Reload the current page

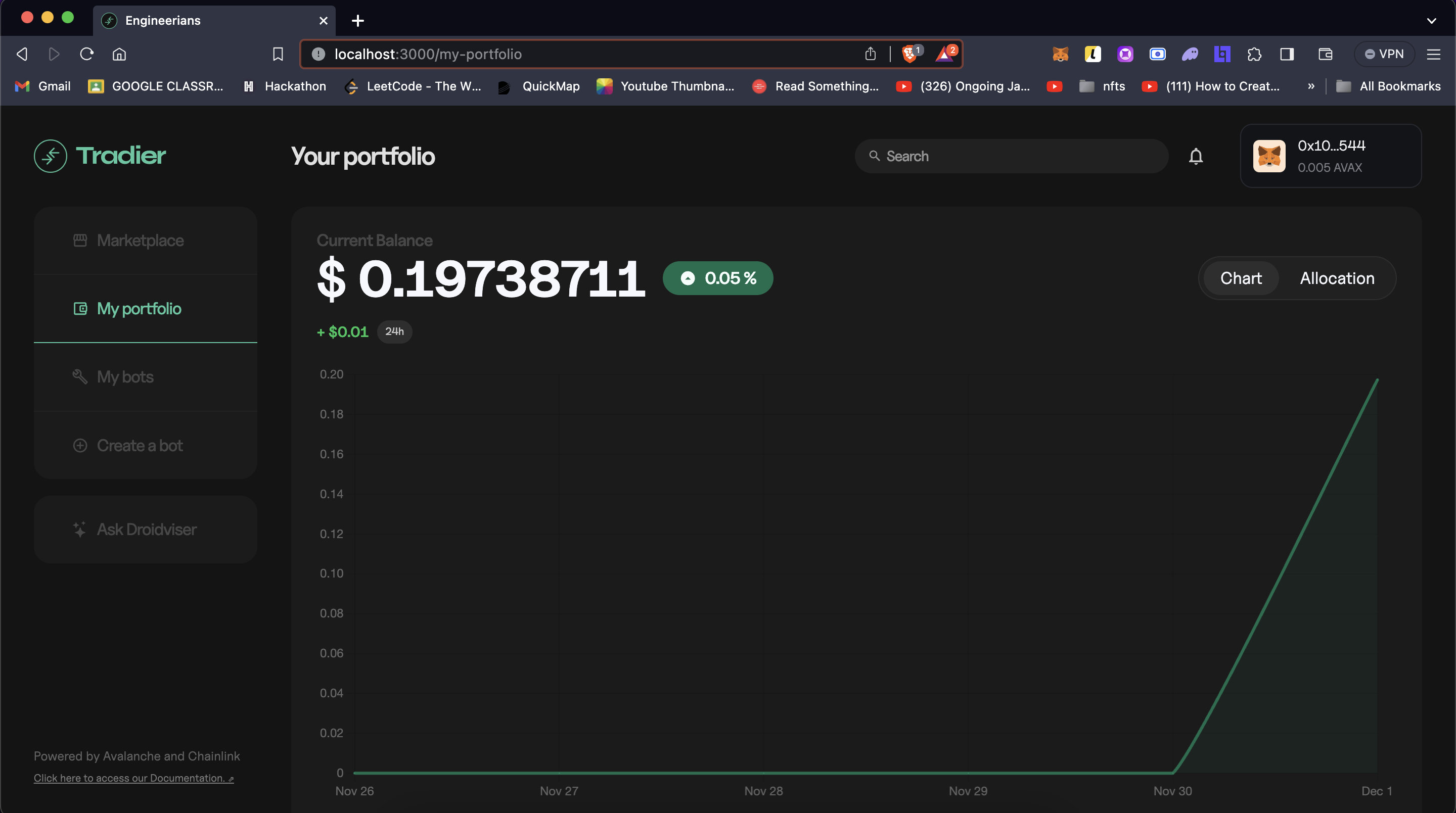tap(86, 54)
